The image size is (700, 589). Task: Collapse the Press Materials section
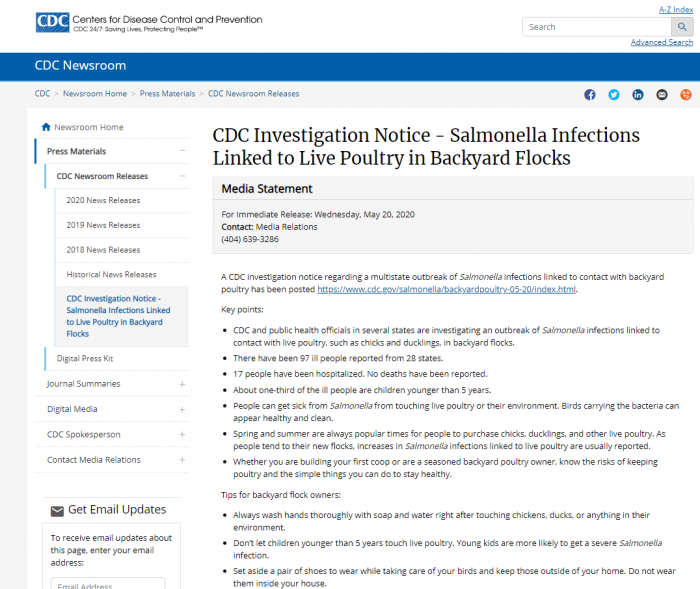click(182, 151)
